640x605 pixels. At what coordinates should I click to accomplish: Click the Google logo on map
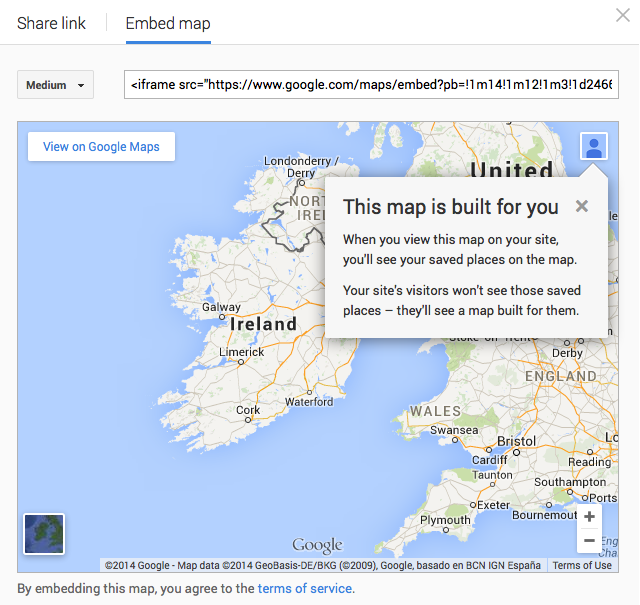pyautogui.click(x=318, y=546)
